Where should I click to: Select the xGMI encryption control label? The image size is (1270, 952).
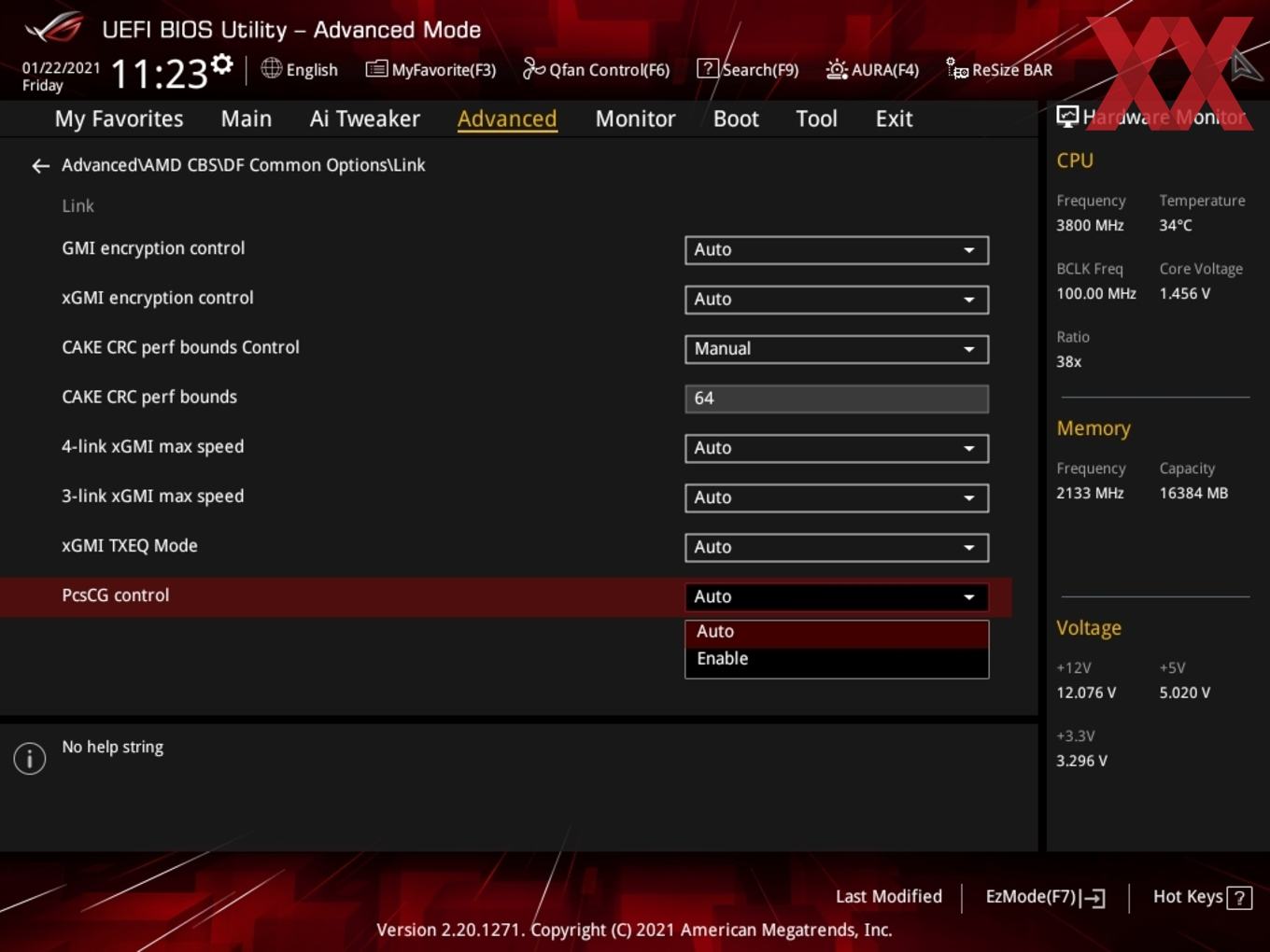[158, 298]
